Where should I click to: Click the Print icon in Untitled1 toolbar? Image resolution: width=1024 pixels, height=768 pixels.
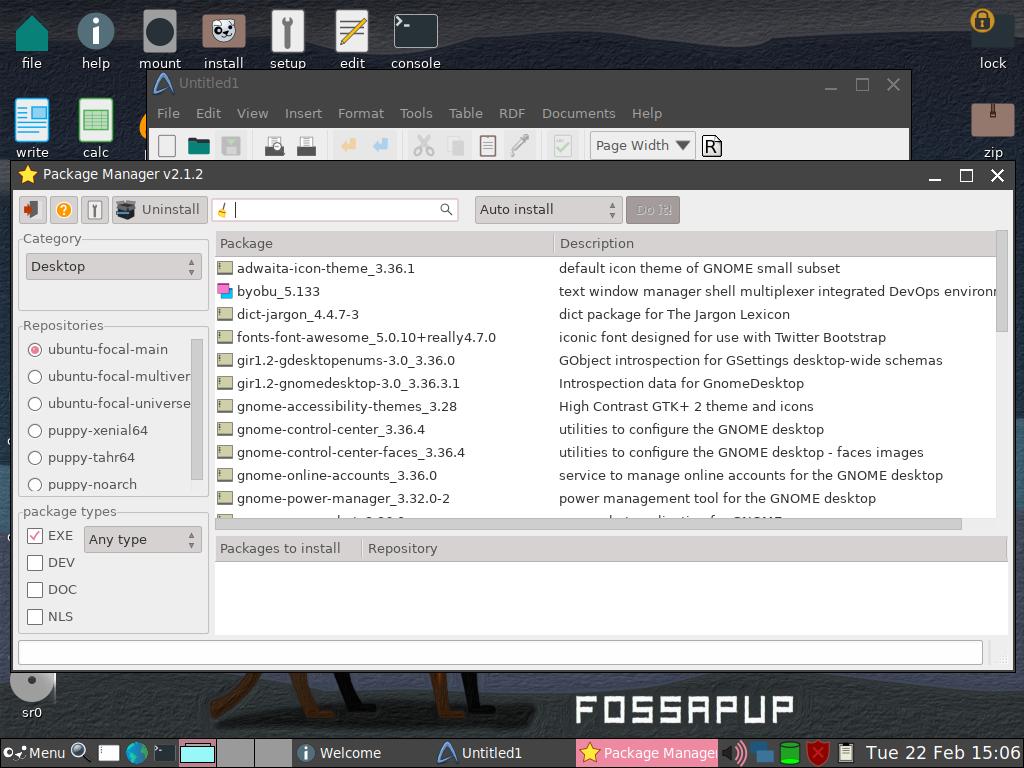306,146
